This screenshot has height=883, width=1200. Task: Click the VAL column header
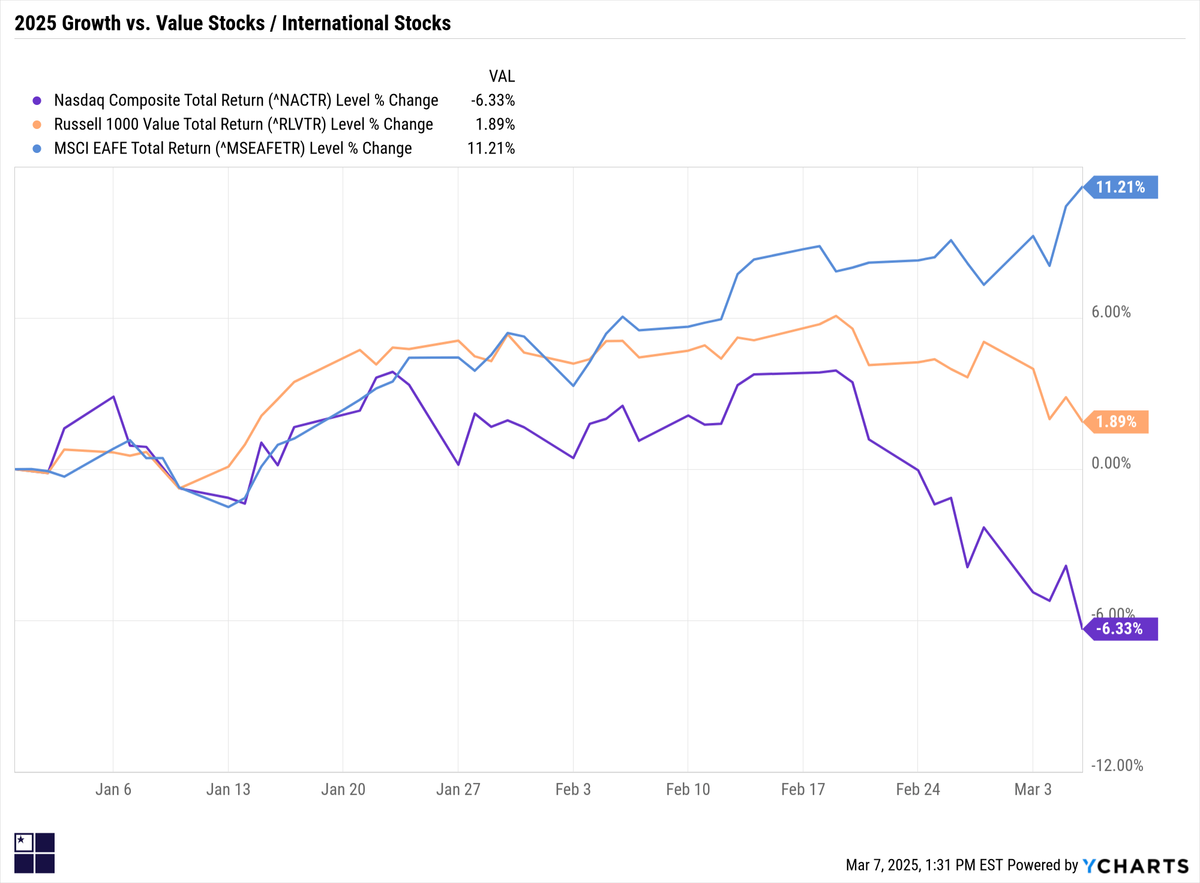[501, 76]
